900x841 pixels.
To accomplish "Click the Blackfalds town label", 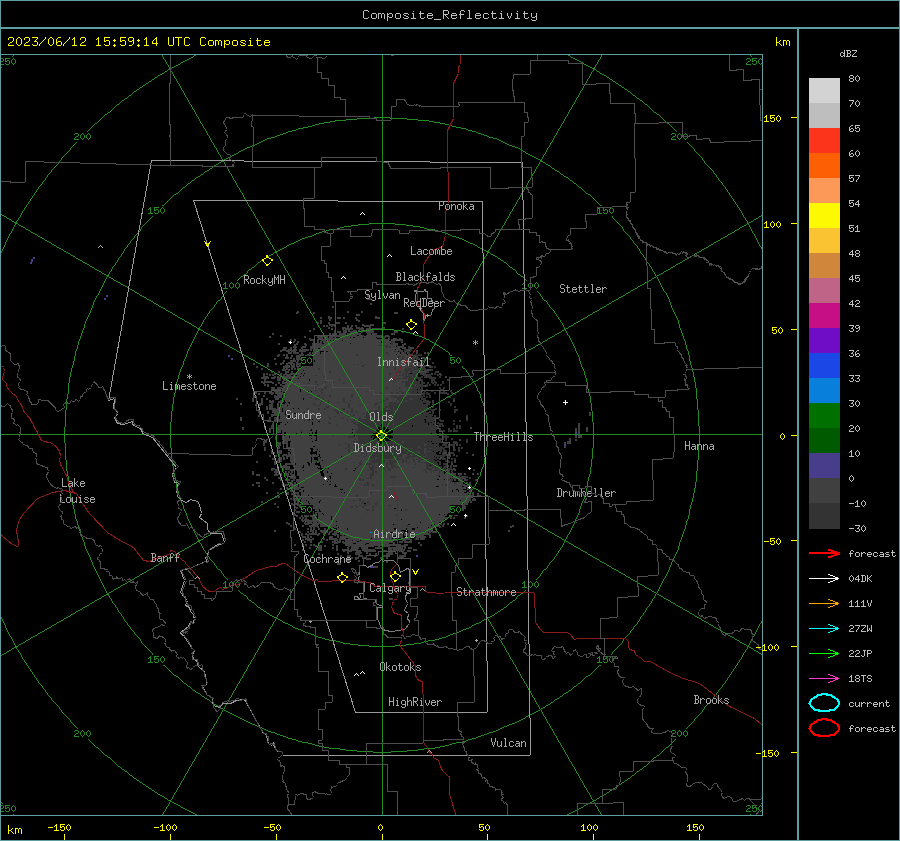I will [425, 277].
